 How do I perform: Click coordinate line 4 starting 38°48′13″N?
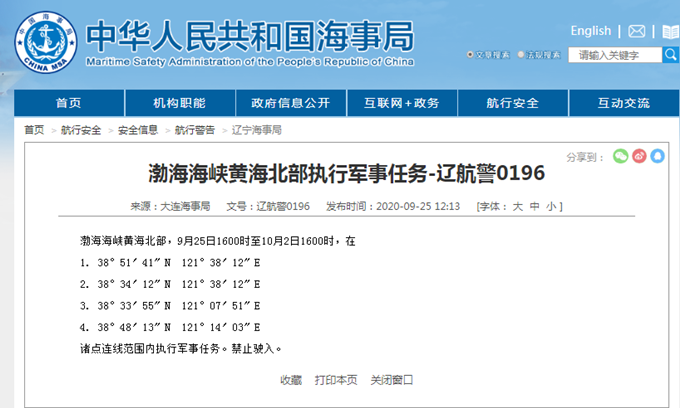tap(170, 327)
